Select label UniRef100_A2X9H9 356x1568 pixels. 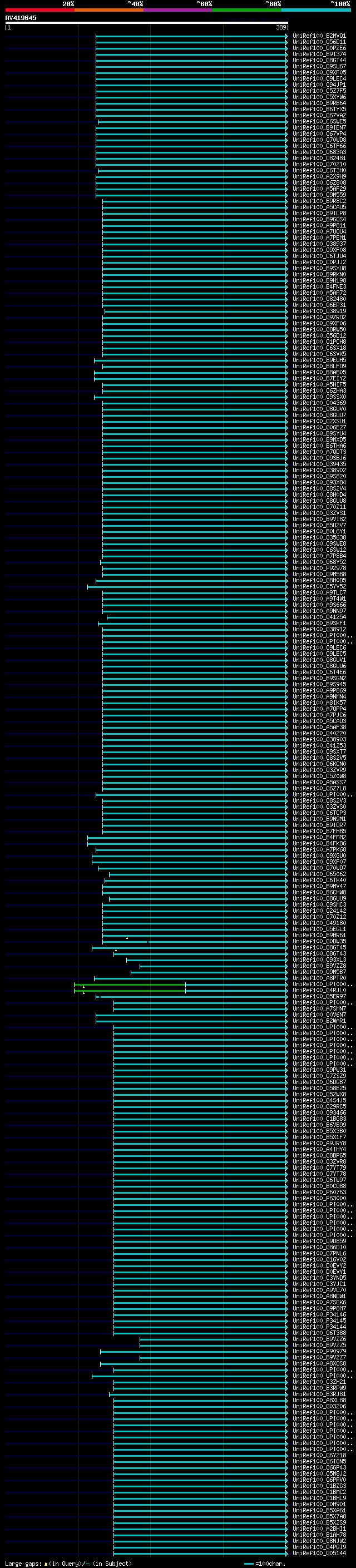pyautogui.click(x=319, y=176)
